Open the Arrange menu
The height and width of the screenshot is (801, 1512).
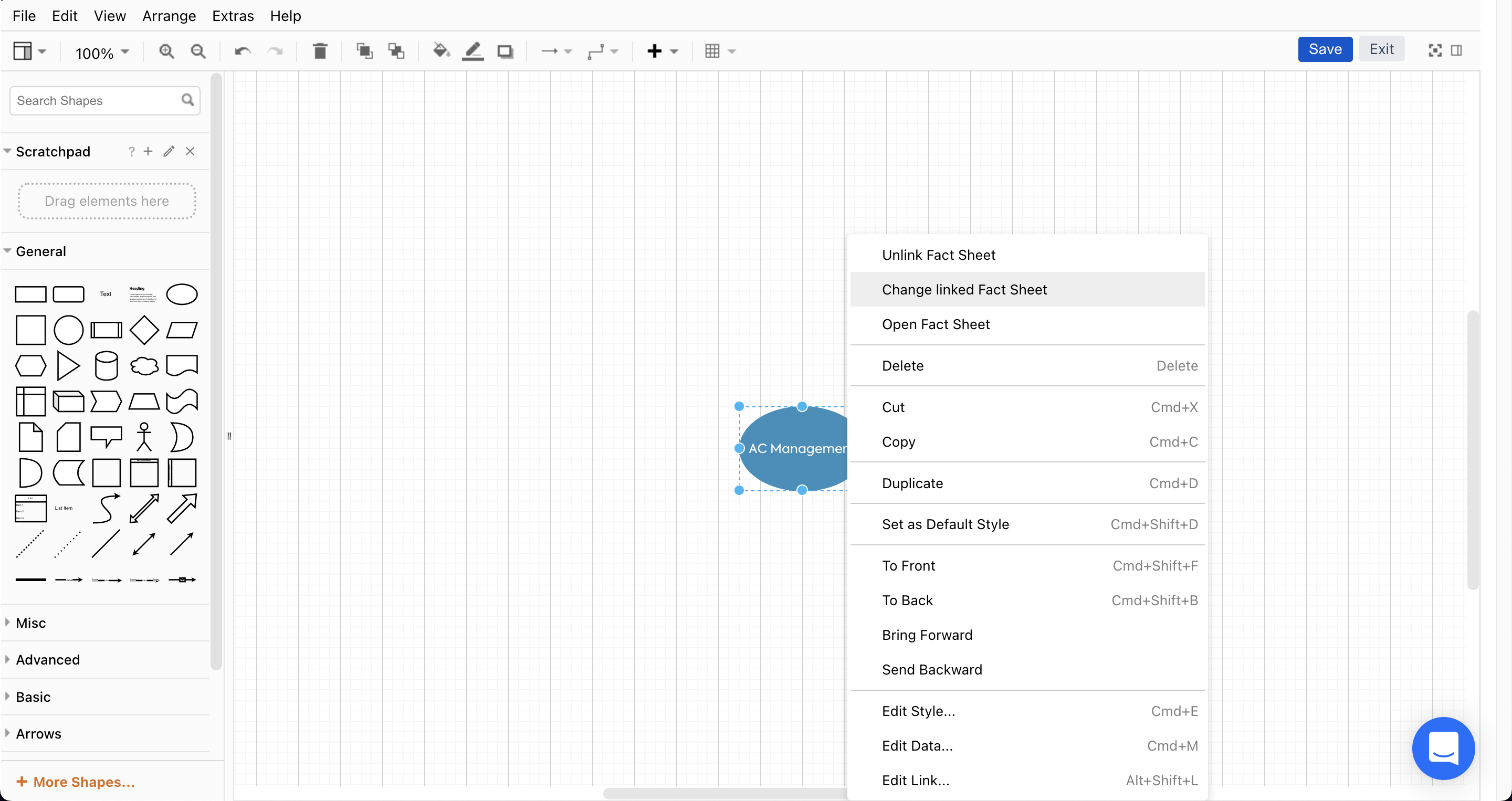(169, 16)
